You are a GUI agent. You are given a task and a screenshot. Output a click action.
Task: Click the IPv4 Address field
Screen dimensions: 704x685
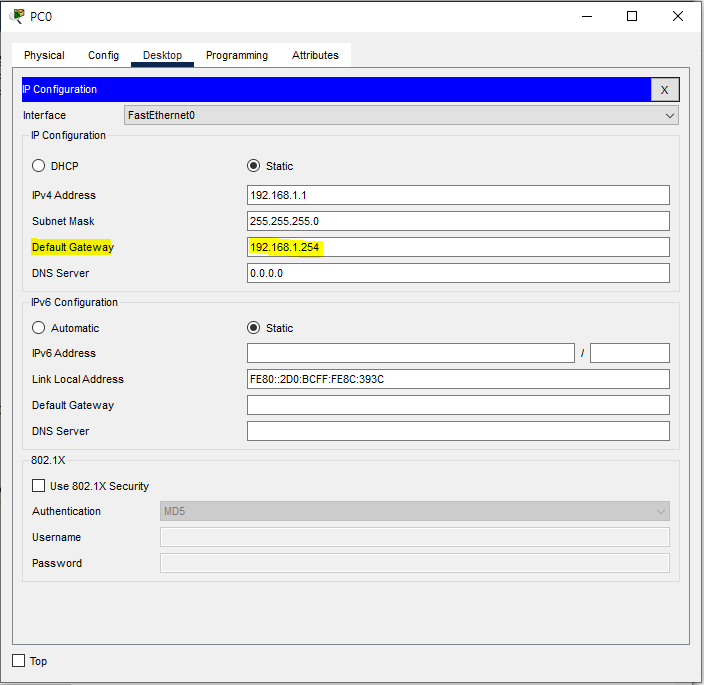click(458, 195)
